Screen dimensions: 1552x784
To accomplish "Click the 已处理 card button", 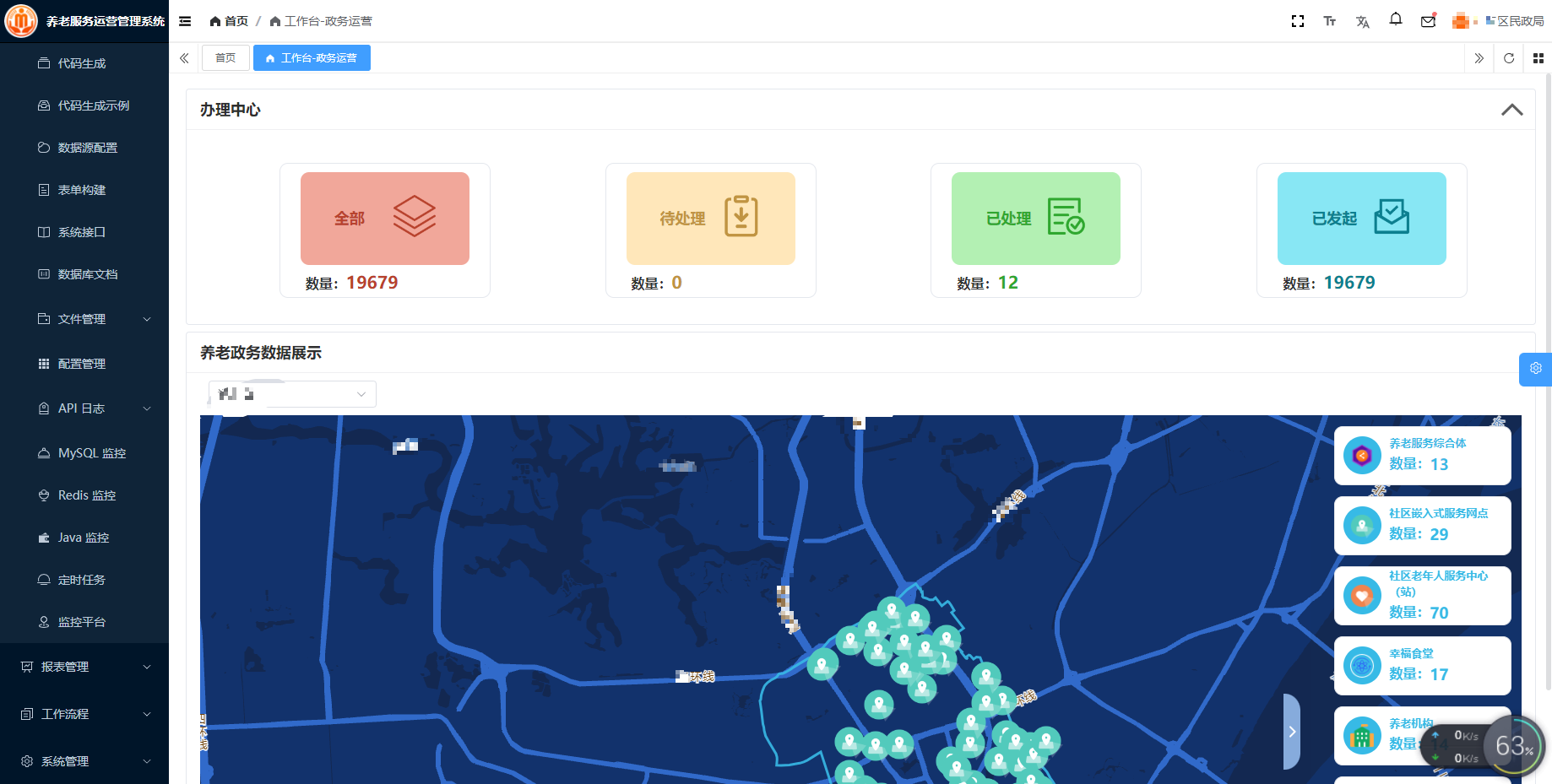I will 1036,219.
